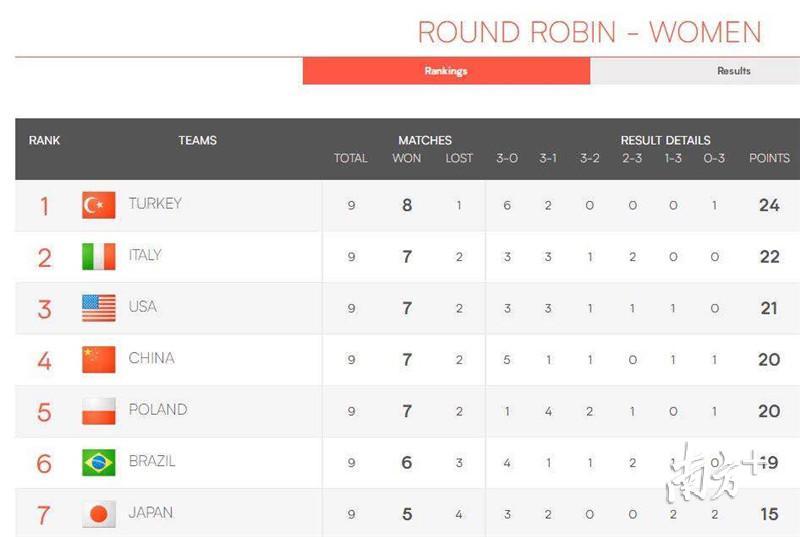
Task: Click the Turkey flag icon
Action: point(98,205)
